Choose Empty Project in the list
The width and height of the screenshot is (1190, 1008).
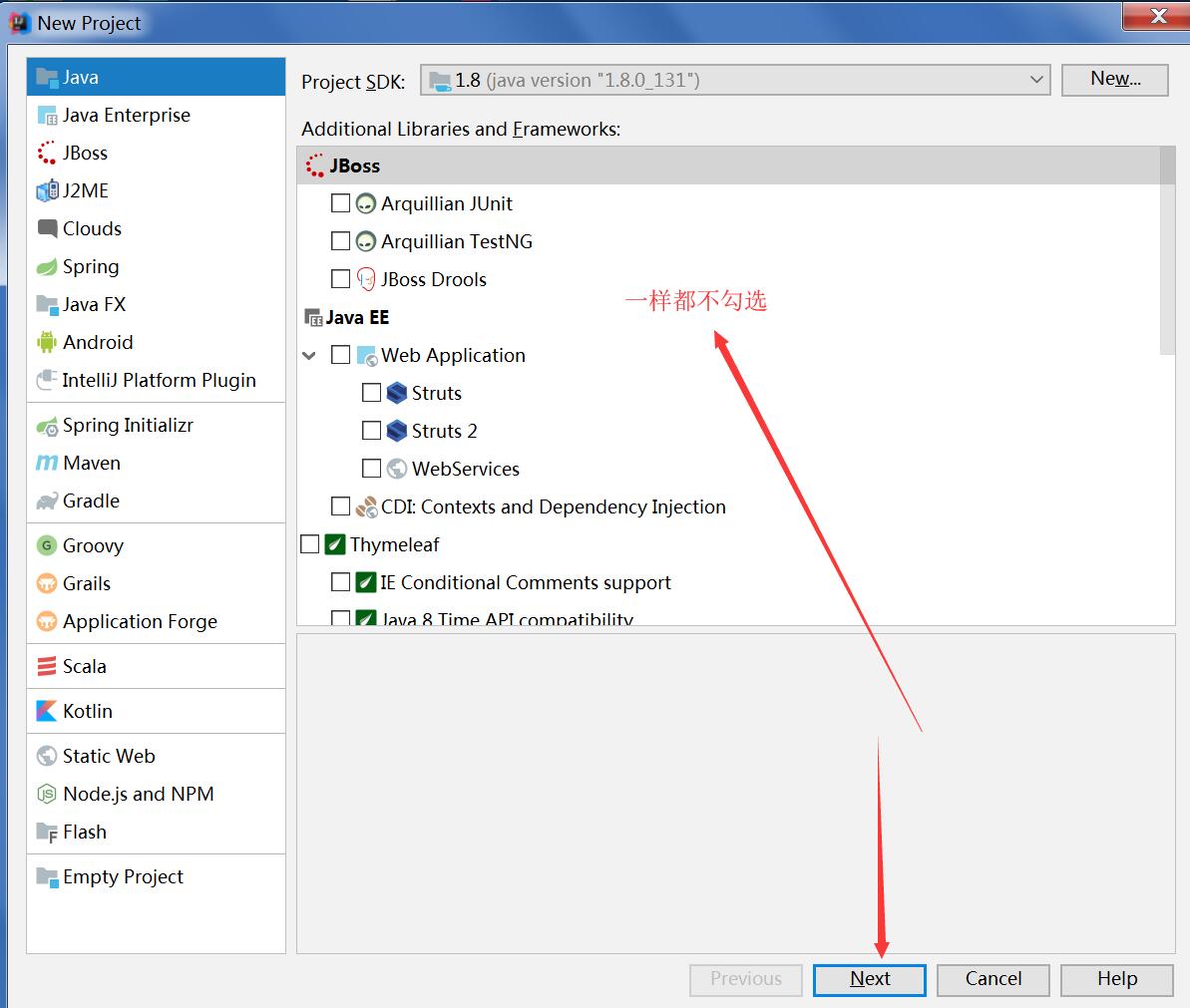point(156,876)
